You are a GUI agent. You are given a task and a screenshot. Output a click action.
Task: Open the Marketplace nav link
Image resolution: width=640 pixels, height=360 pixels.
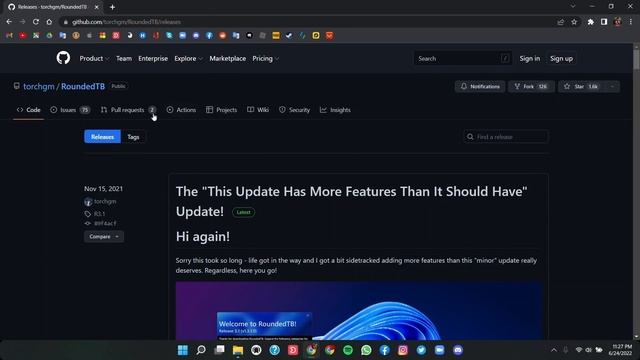227,58
